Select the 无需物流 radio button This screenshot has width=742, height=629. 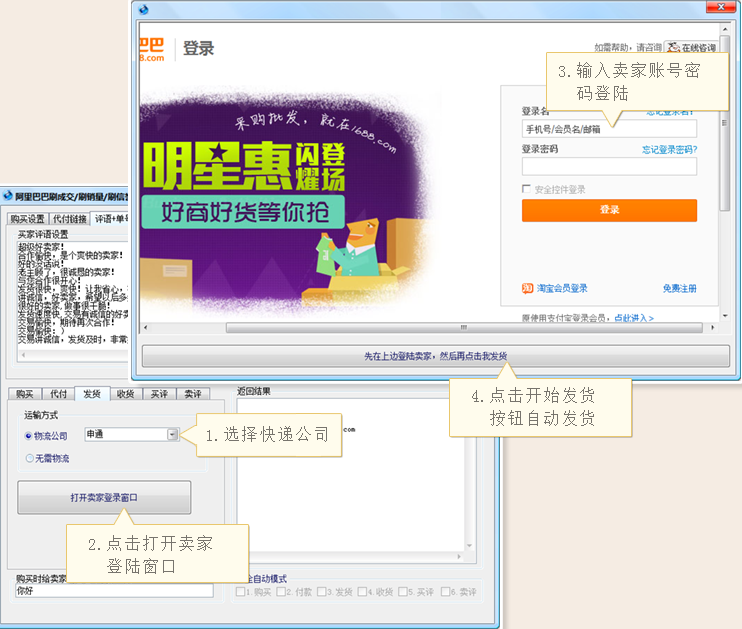click(29, 458)
